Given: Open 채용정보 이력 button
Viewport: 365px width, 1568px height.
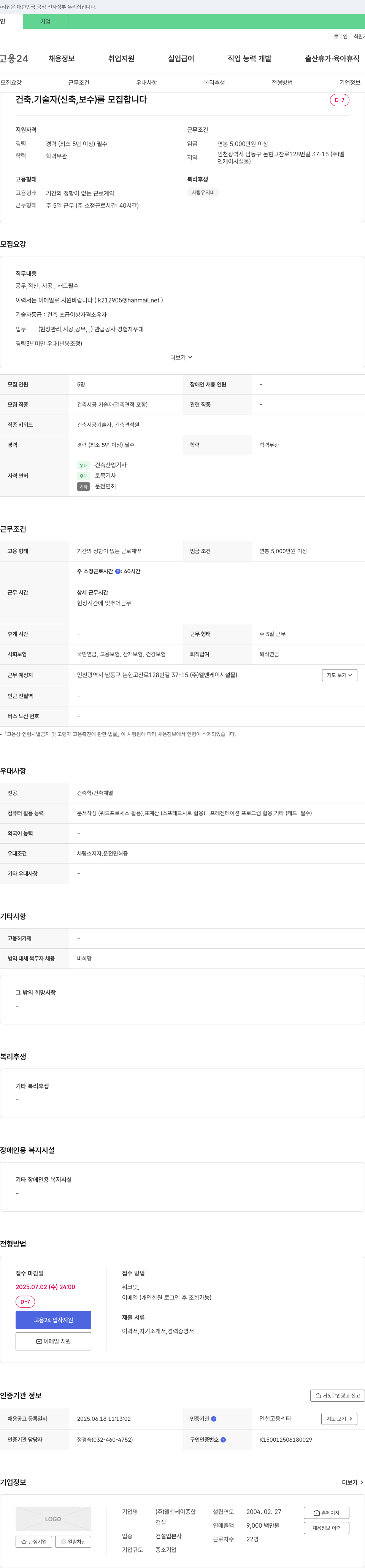Looking at the screenshot, I should 326,1528.
